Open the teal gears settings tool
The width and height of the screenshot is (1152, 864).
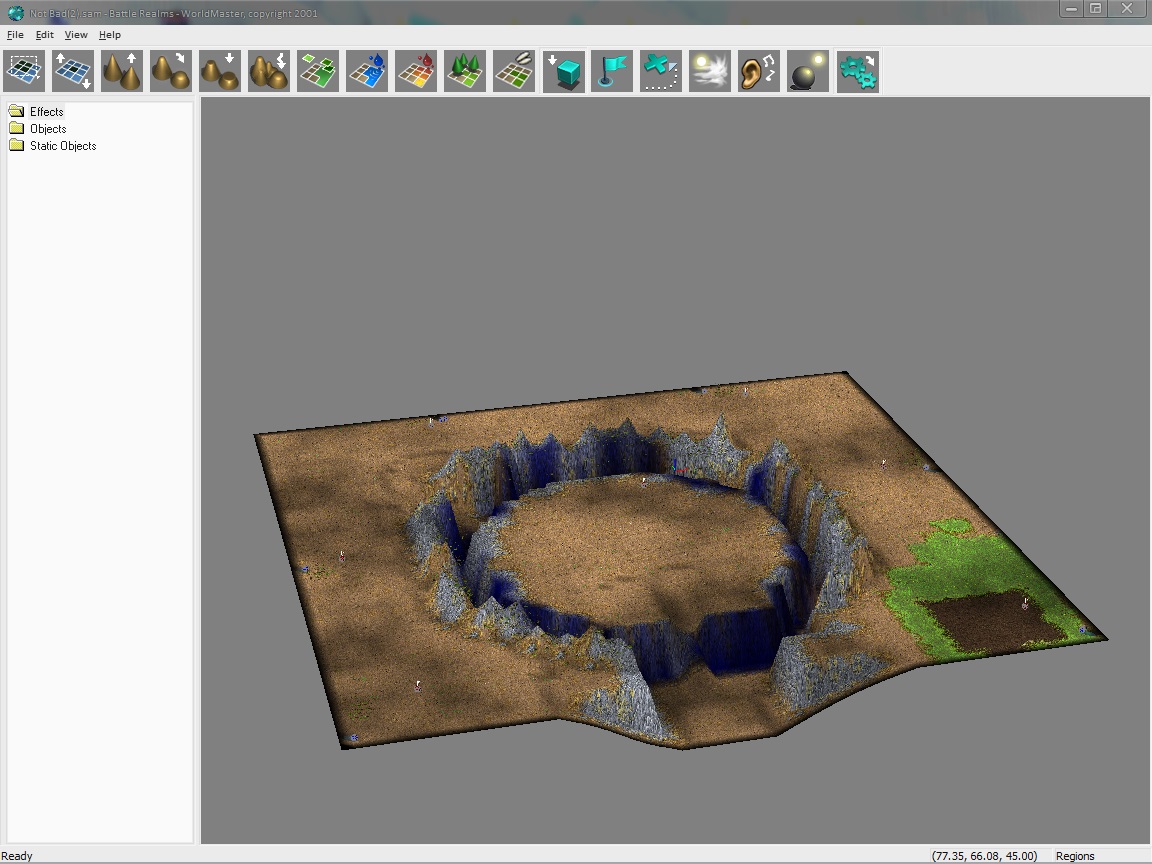point(857,71)
